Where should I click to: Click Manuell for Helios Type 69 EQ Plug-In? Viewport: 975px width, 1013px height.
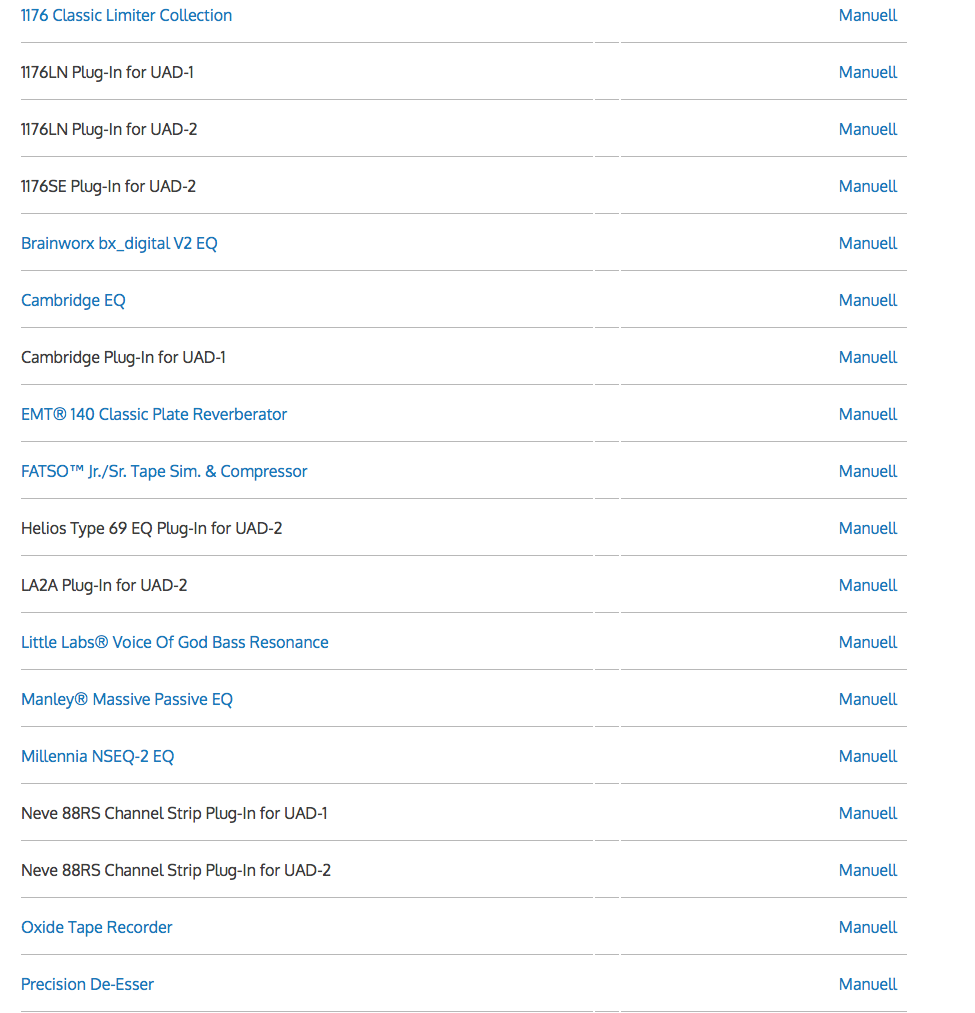867,528
